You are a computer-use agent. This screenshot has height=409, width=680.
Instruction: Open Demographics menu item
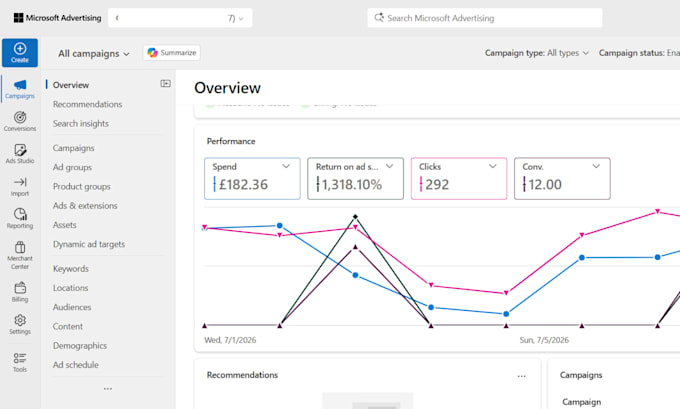(80, 346)
